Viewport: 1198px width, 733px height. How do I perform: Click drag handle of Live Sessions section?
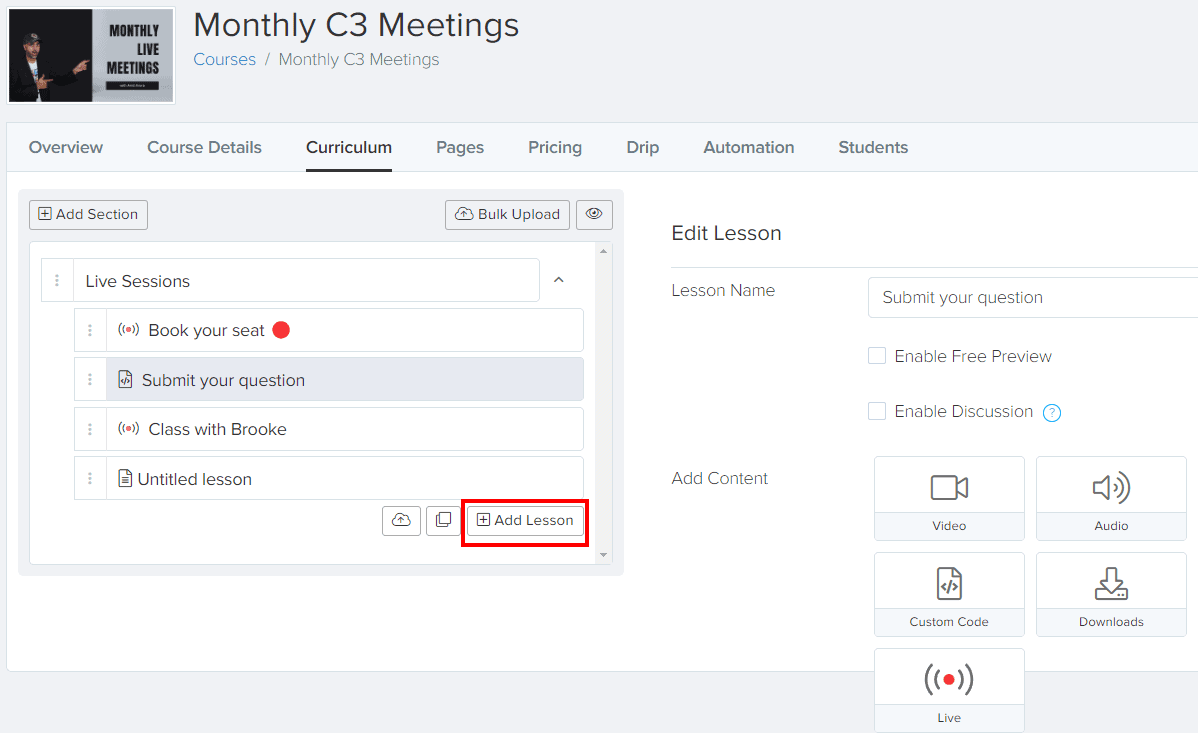[x=57, y=281]
